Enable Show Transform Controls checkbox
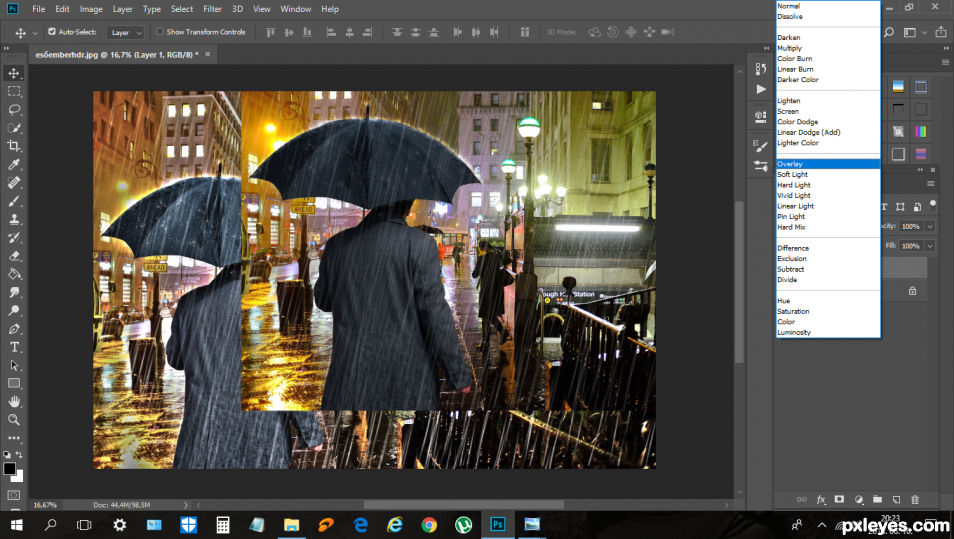This screenshot has width=954, height=539. (x=159, y=32)
